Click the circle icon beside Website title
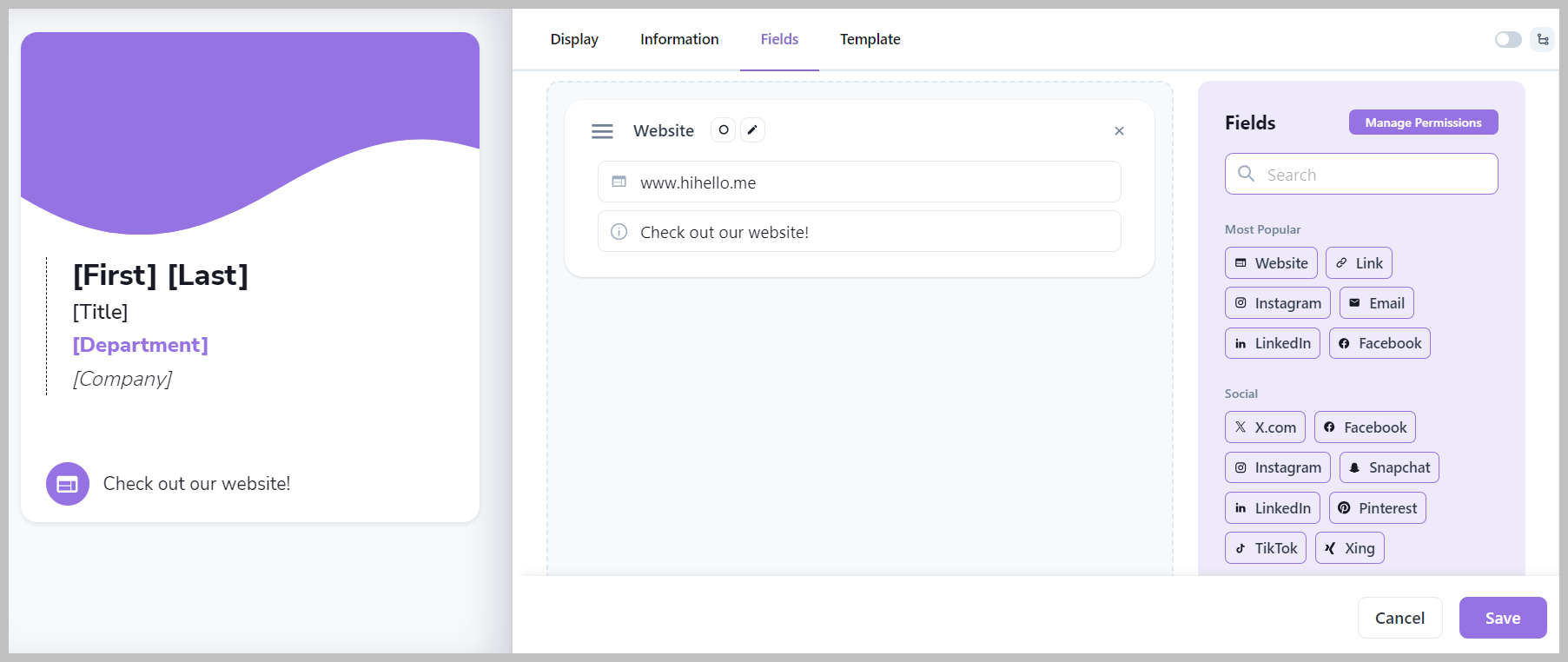Screen dimensions: 1568x662 coord(723,129)
